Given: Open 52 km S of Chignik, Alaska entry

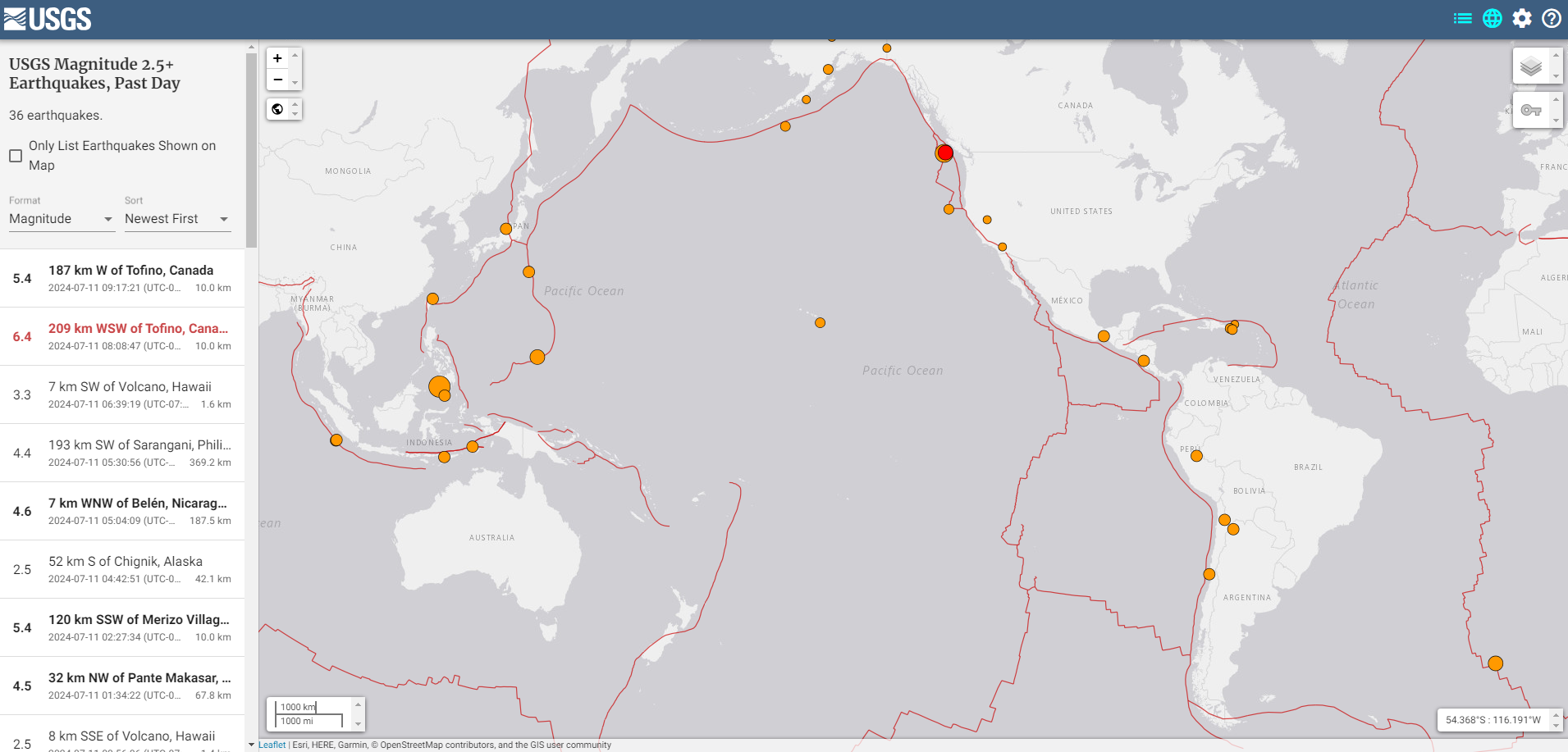Looking at the screenshot, I should click(122, 569).
